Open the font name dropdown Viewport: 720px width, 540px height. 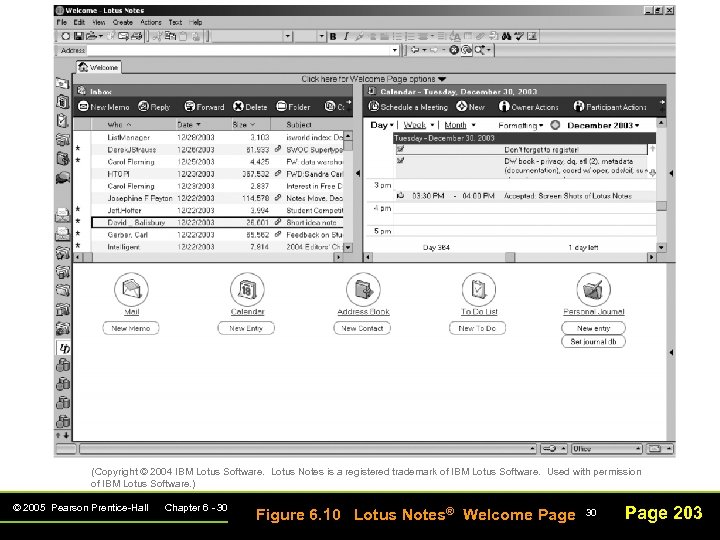287,36
